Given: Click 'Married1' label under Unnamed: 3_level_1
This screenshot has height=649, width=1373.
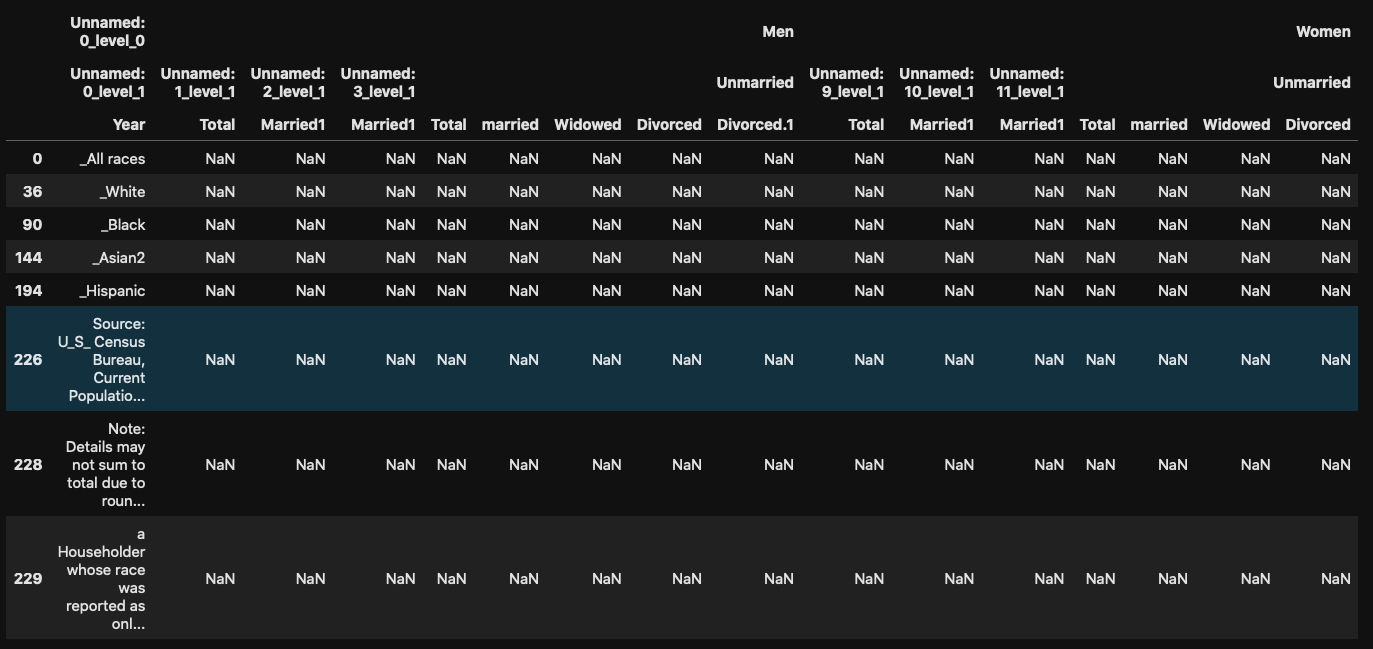Looking at the screenshot, I should tap(383, 124).
